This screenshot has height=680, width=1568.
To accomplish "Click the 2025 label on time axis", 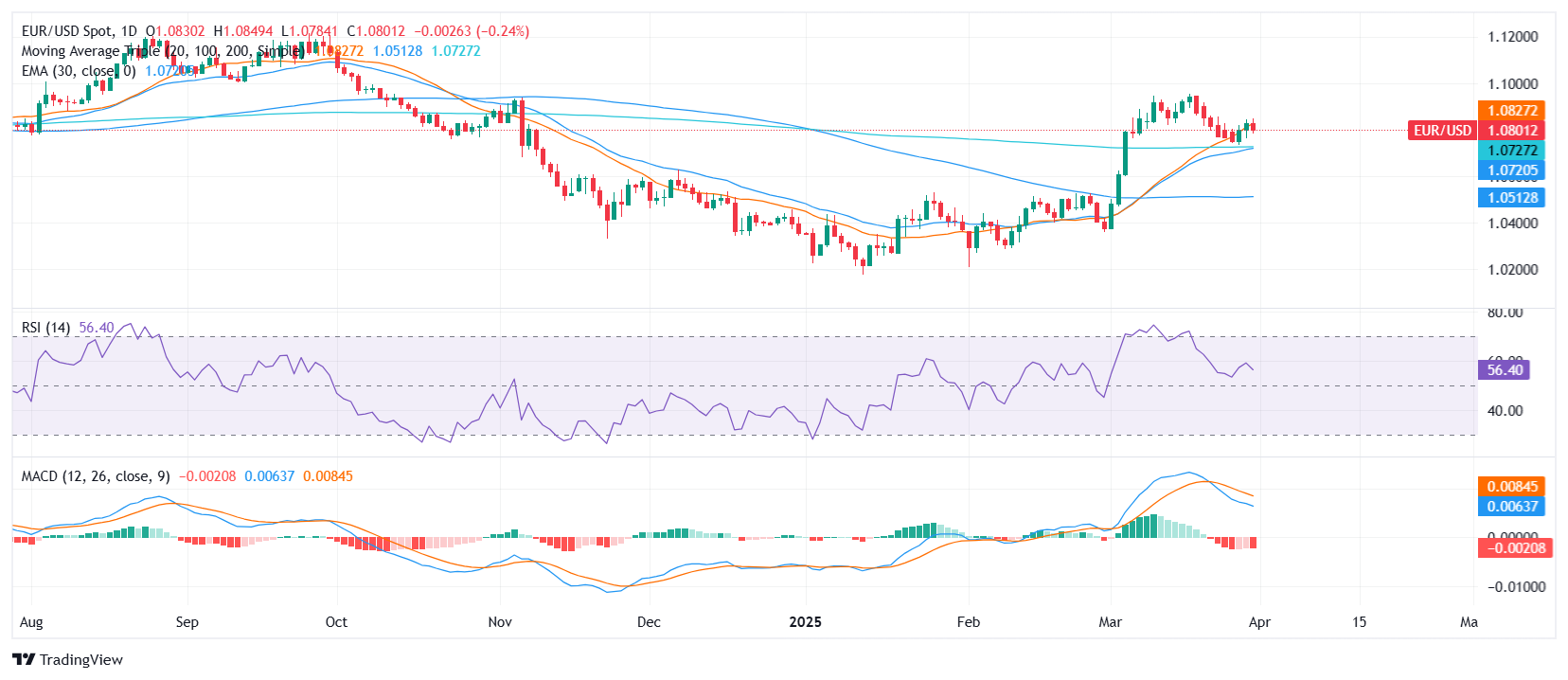I will [805, 622].
